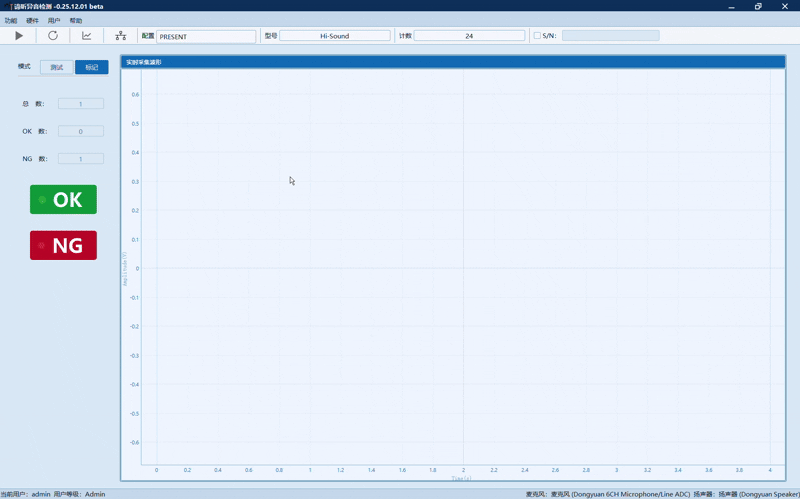Start the test with the play icon

pyautogui.click(x=19, y=36)
